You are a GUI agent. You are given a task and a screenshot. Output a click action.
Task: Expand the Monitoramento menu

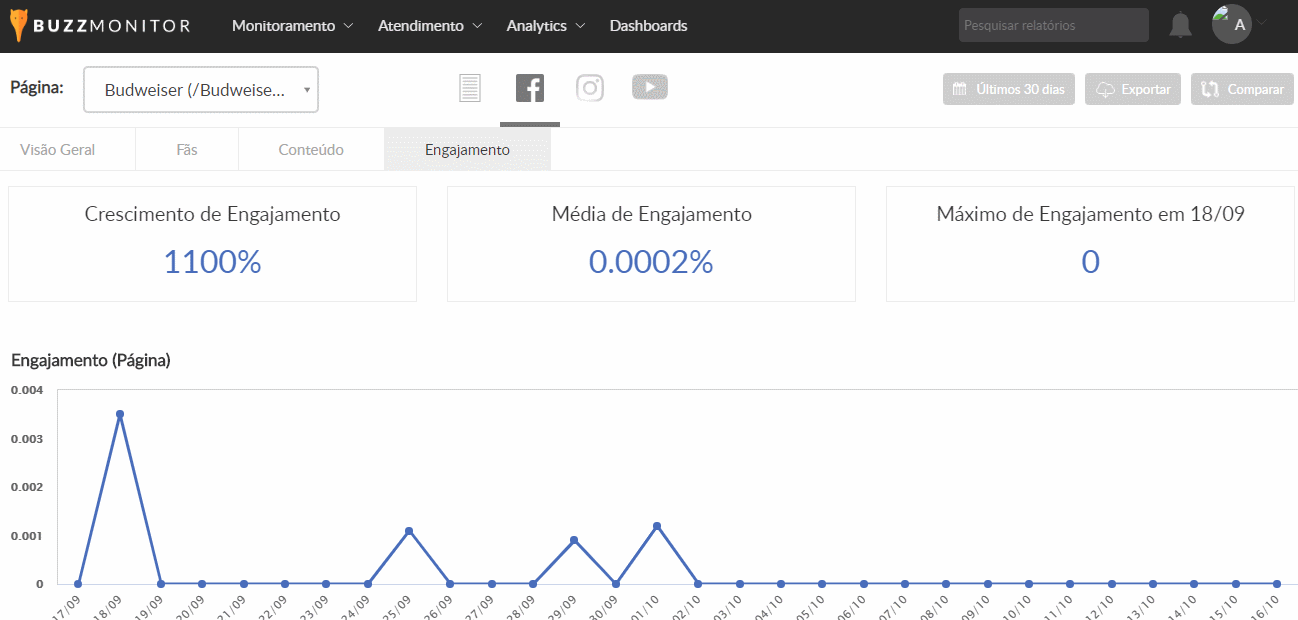coord(292,26)
